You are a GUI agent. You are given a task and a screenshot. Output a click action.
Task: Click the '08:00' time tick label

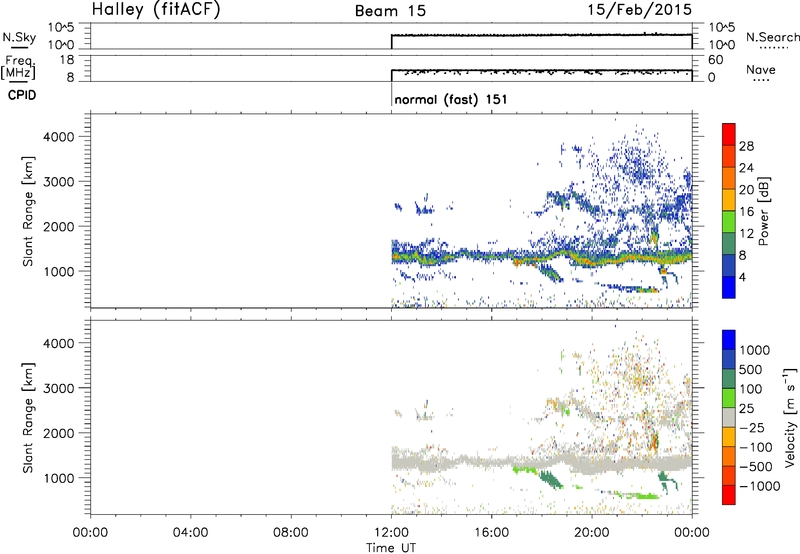click(x=291, y=533)
